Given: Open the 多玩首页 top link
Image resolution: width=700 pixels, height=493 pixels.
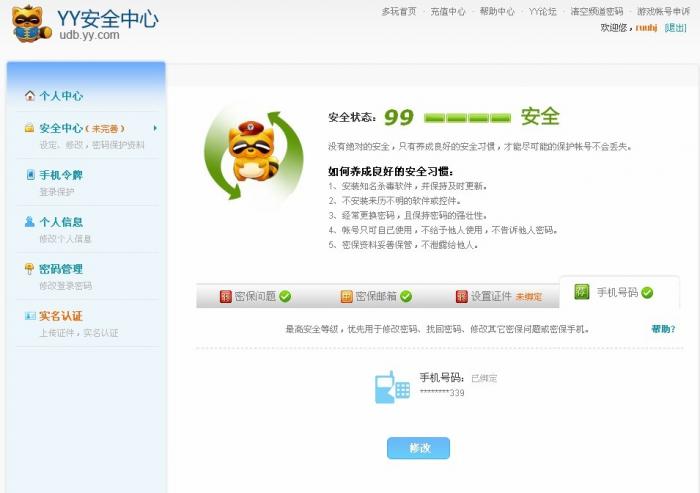Looking at the screenshot, I should coord(399,12).
